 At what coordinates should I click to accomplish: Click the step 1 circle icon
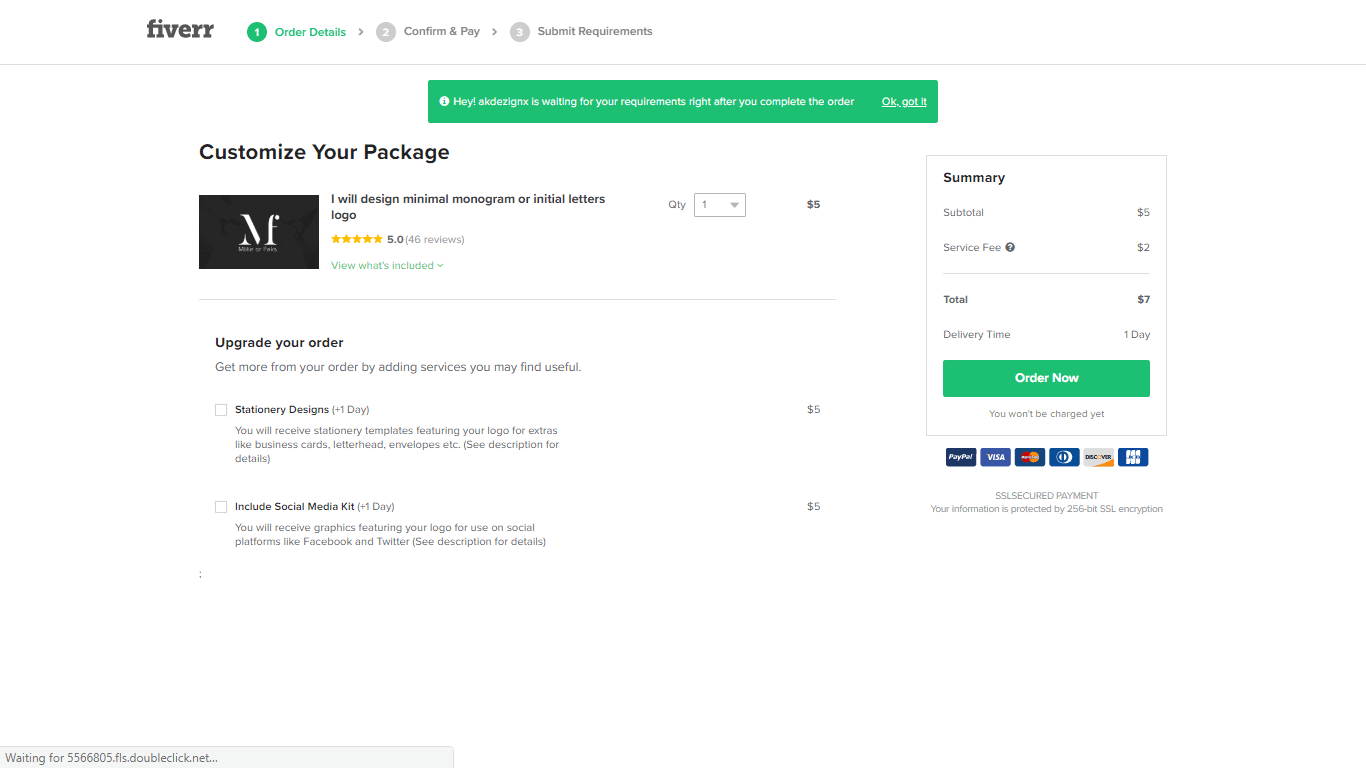pyautogui.click(x=257, y=32)
